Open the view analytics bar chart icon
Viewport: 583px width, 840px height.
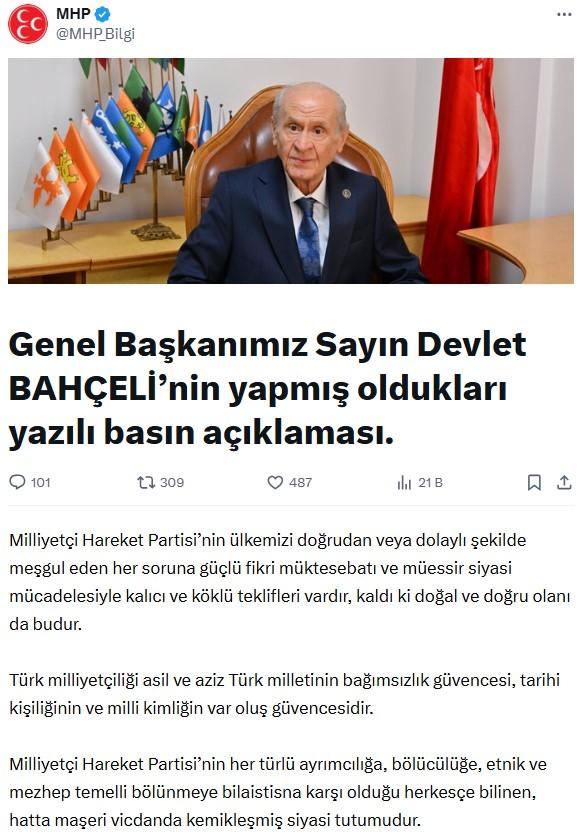tap(405, 483)
